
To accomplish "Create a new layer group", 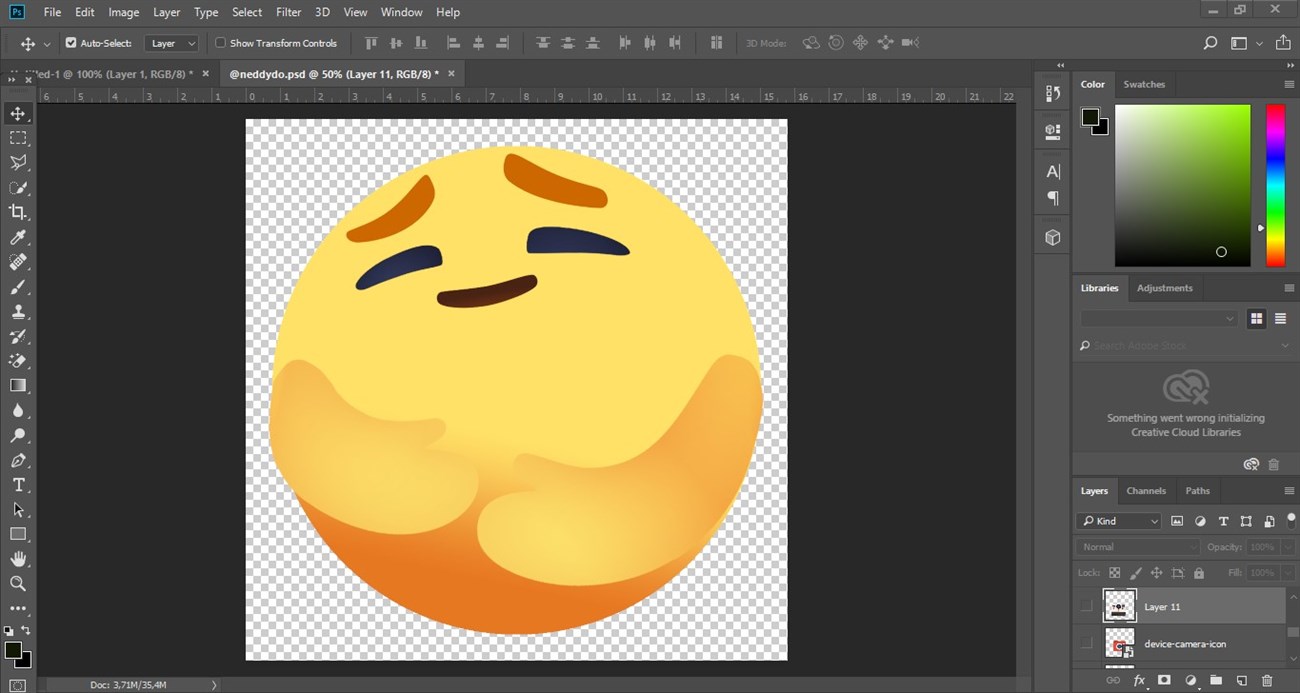I will [1216, 680].
